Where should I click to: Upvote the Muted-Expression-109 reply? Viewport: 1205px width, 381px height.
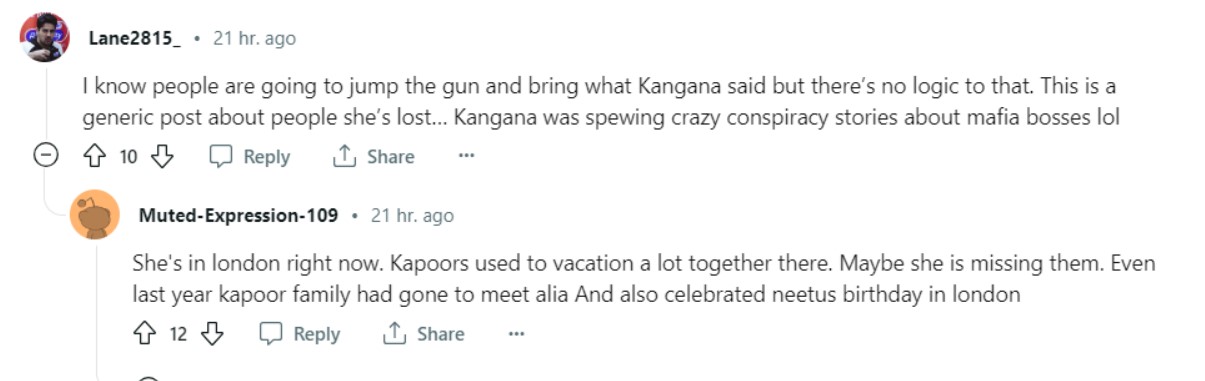pos(145,333)
